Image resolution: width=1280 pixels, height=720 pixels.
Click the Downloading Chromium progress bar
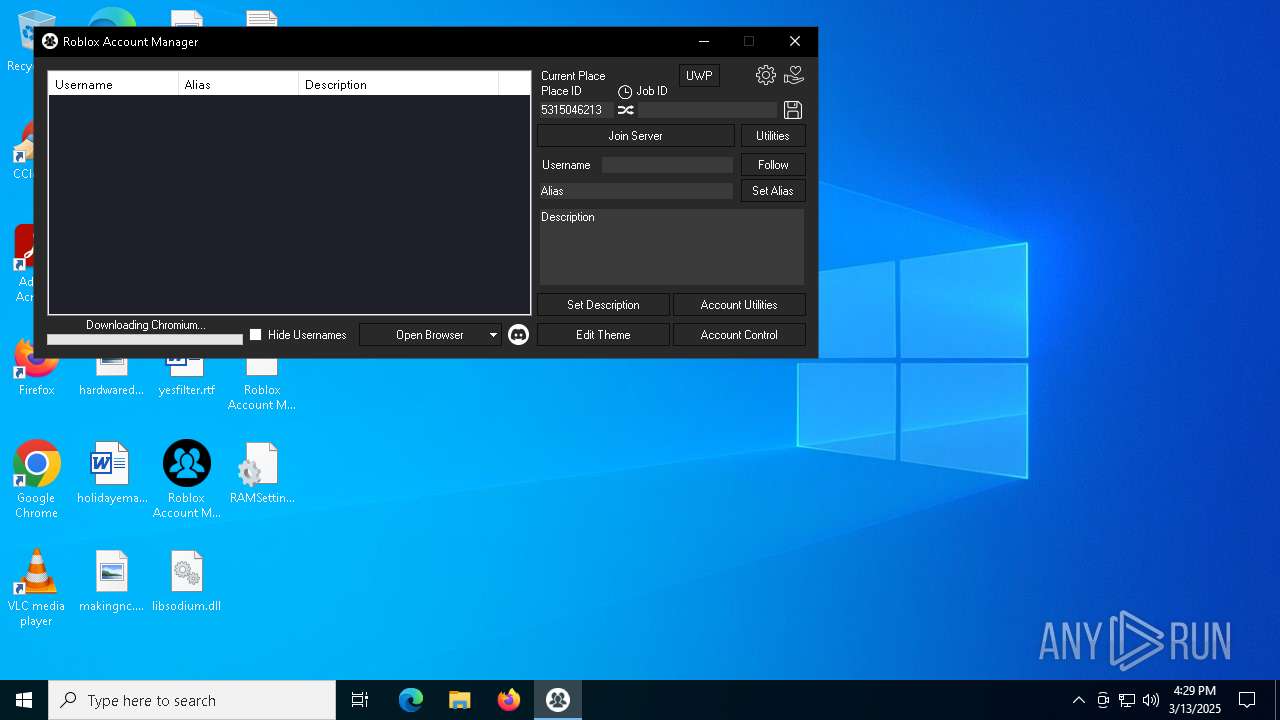pos(145,339)
